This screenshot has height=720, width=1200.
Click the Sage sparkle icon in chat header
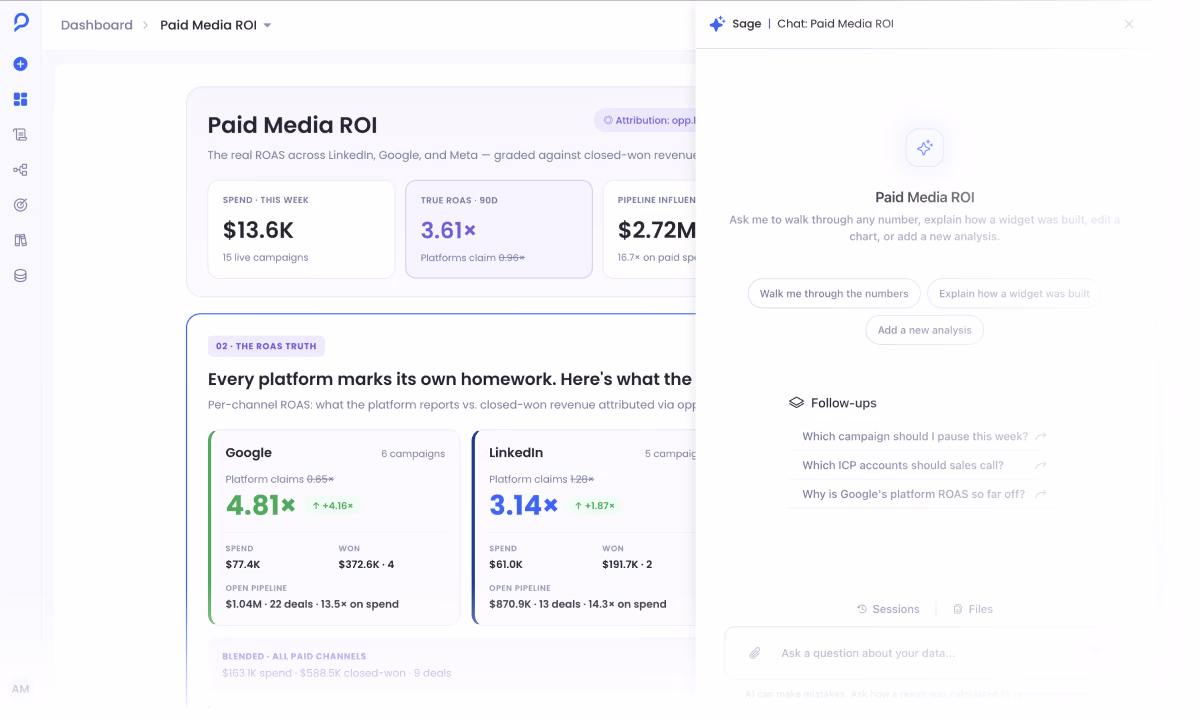717,24
